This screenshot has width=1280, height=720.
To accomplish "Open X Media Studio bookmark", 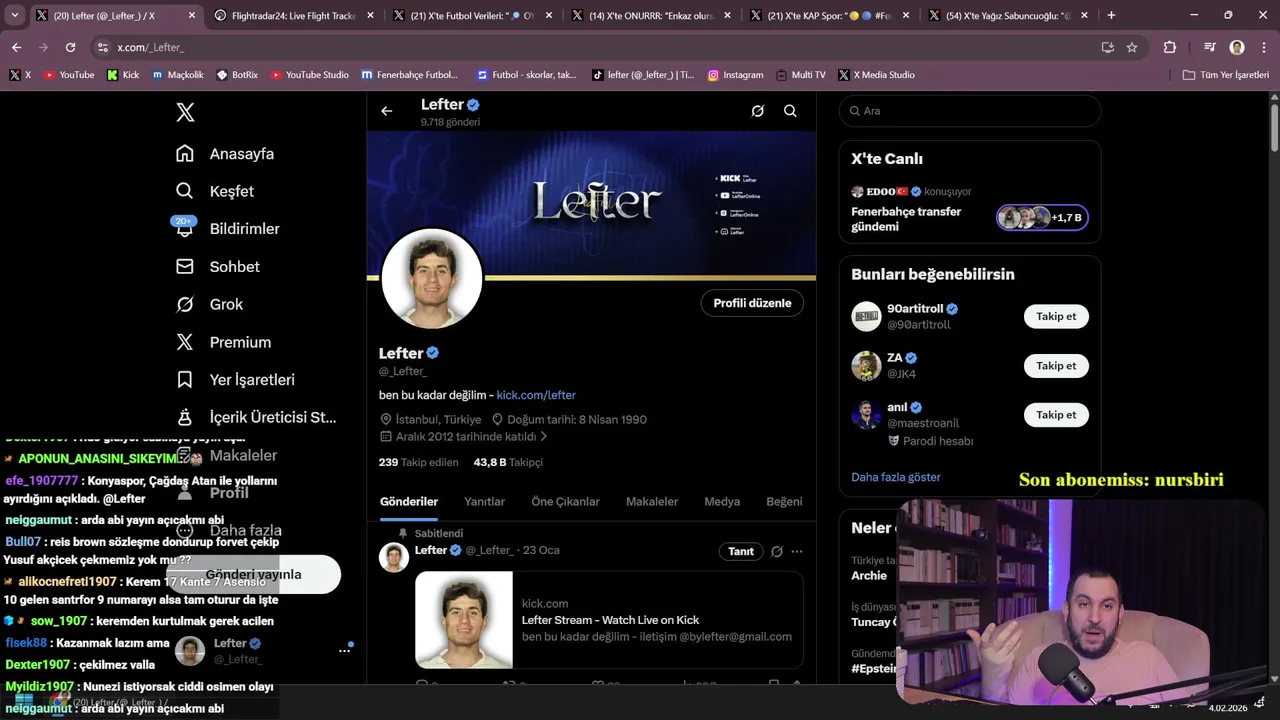I will coord(876,75).
